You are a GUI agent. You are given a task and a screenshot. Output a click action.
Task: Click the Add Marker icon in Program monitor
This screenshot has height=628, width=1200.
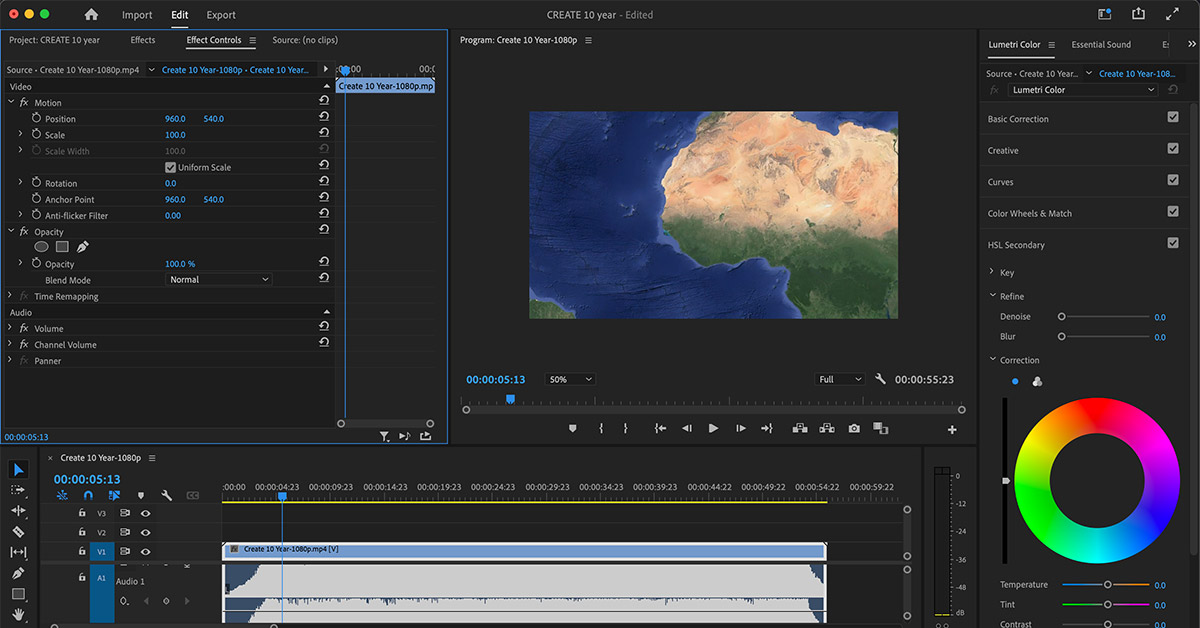(x=571, y=428)
